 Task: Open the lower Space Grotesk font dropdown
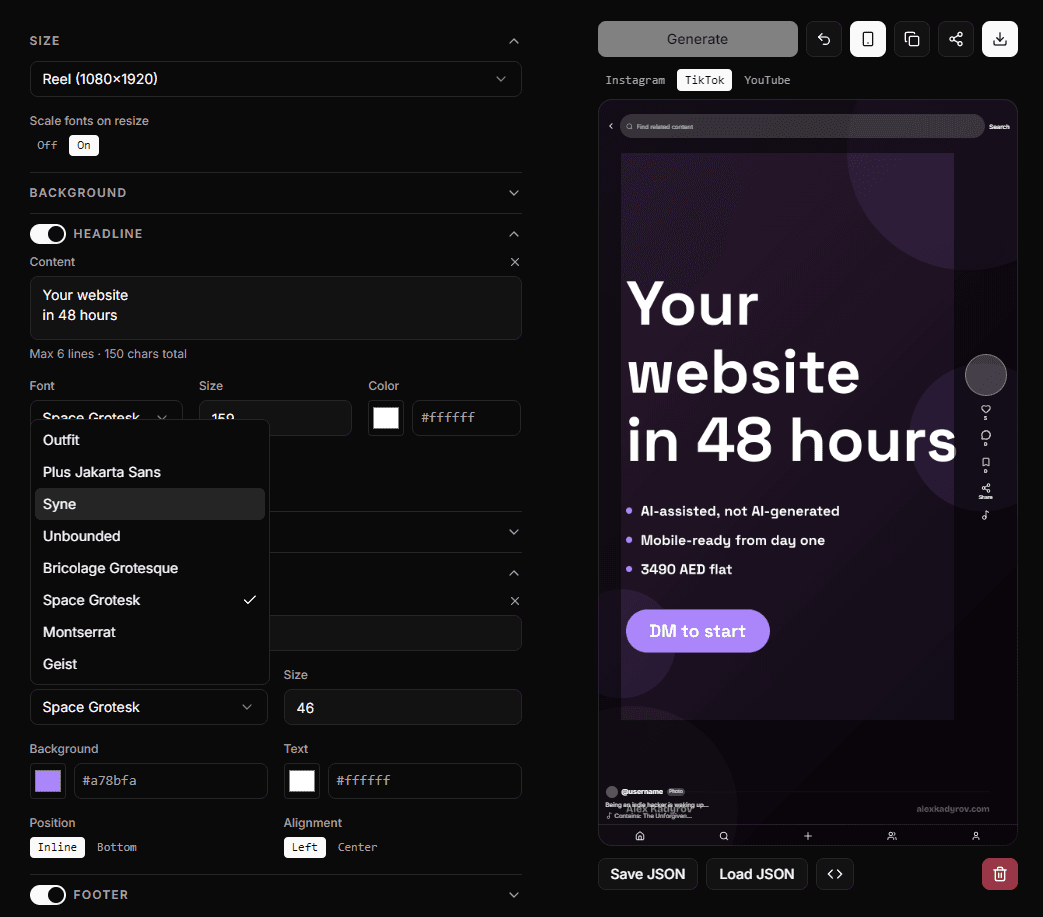point(148,707)
